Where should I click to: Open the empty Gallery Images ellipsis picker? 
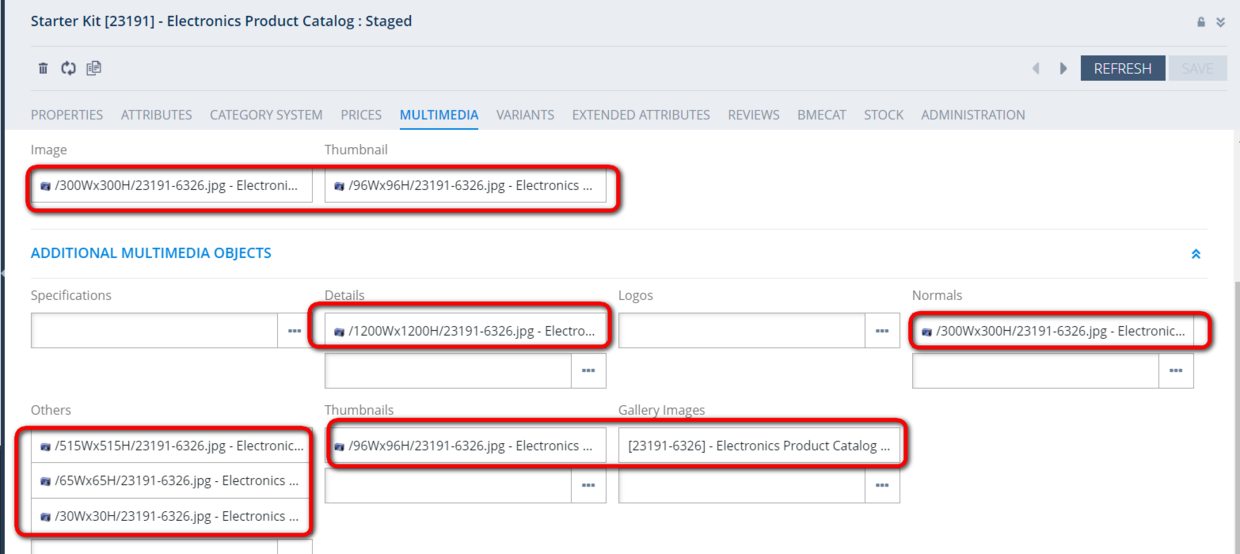882,486
